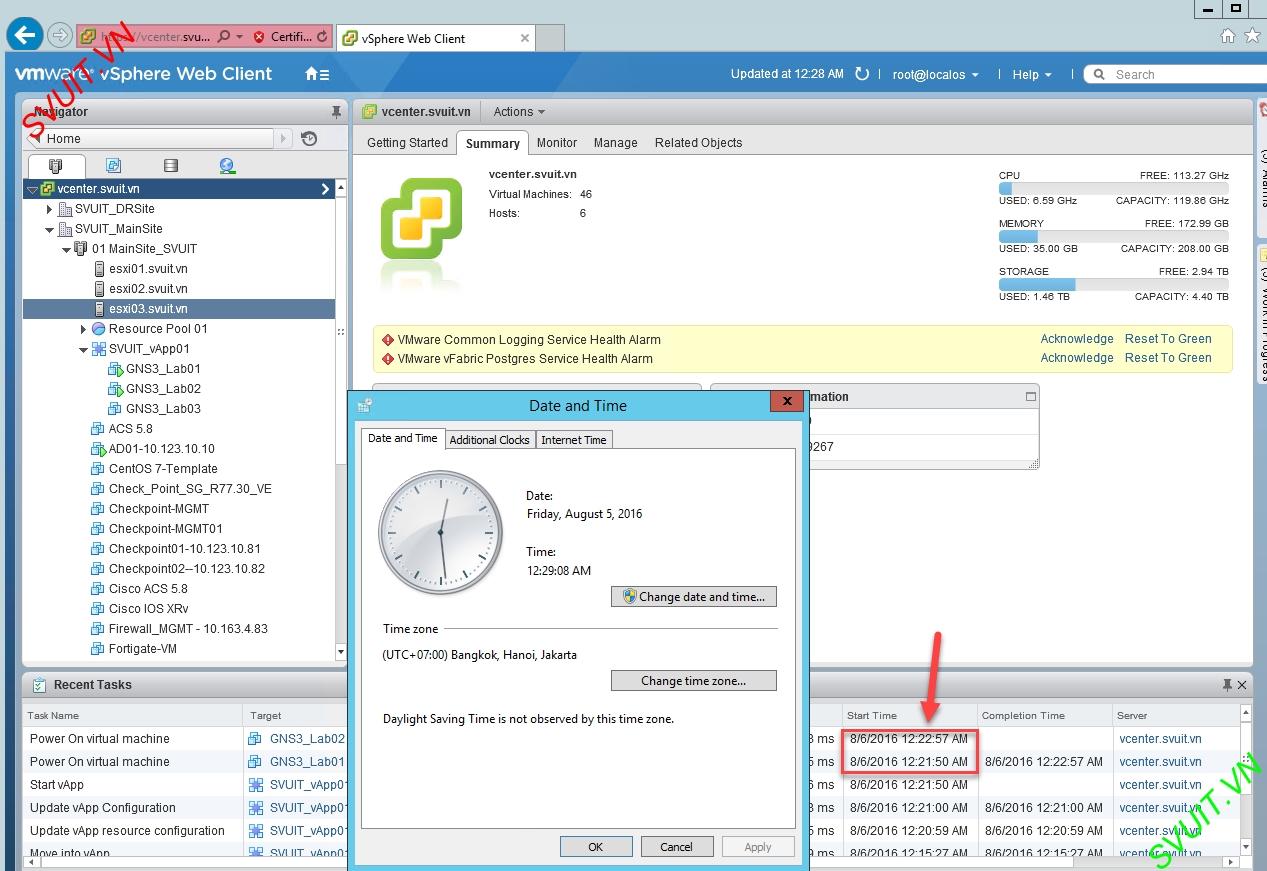Pin the Recent Tasks panel
This screenshot has height=871, width=1267.
[1227, 685]
